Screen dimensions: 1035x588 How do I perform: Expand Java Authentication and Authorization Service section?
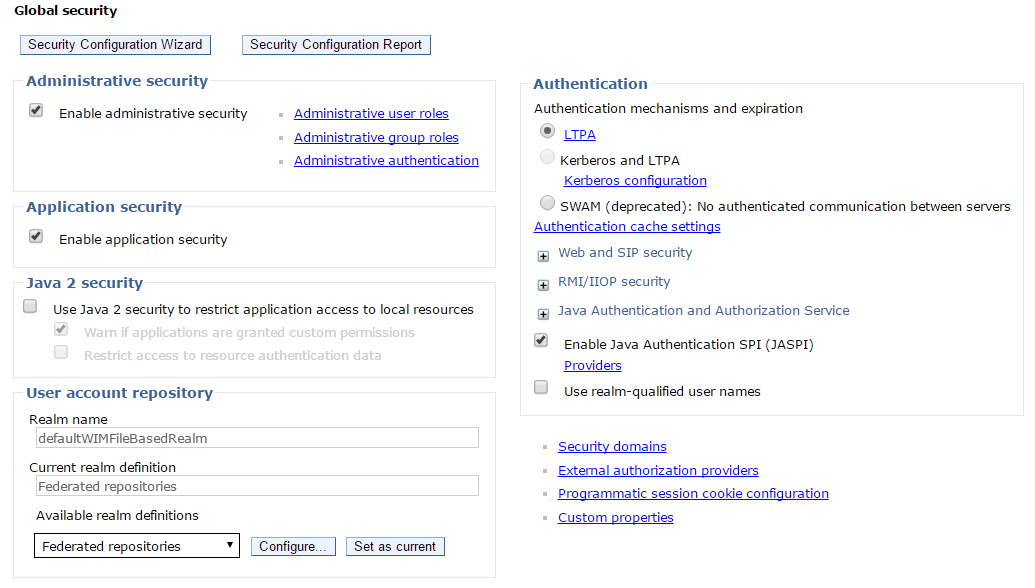click(543, 314)
